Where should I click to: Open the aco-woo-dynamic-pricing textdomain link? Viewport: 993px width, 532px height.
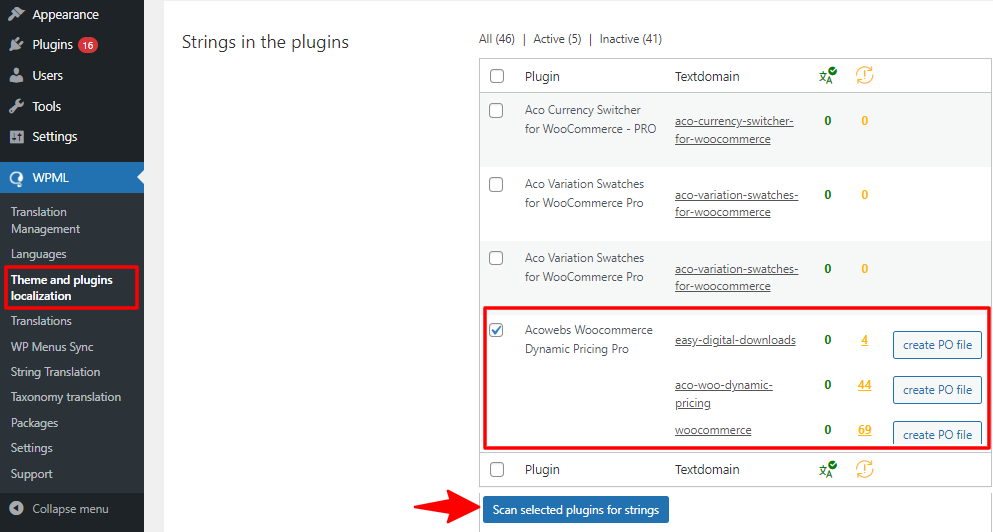tap(724, 394)
